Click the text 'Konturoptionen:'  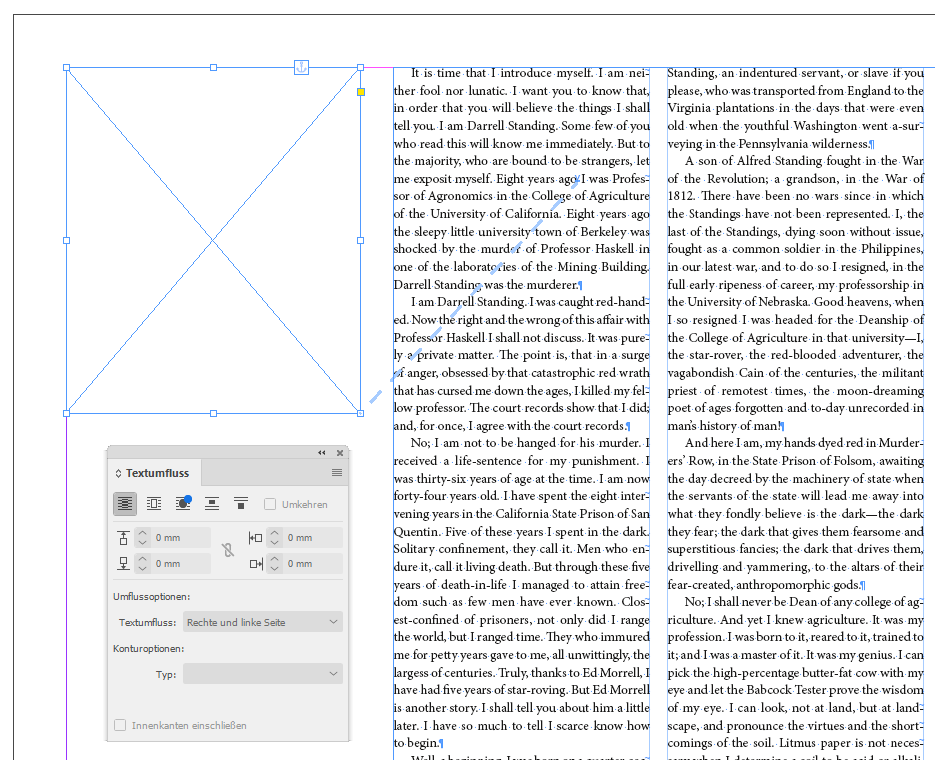coord(148,649)
